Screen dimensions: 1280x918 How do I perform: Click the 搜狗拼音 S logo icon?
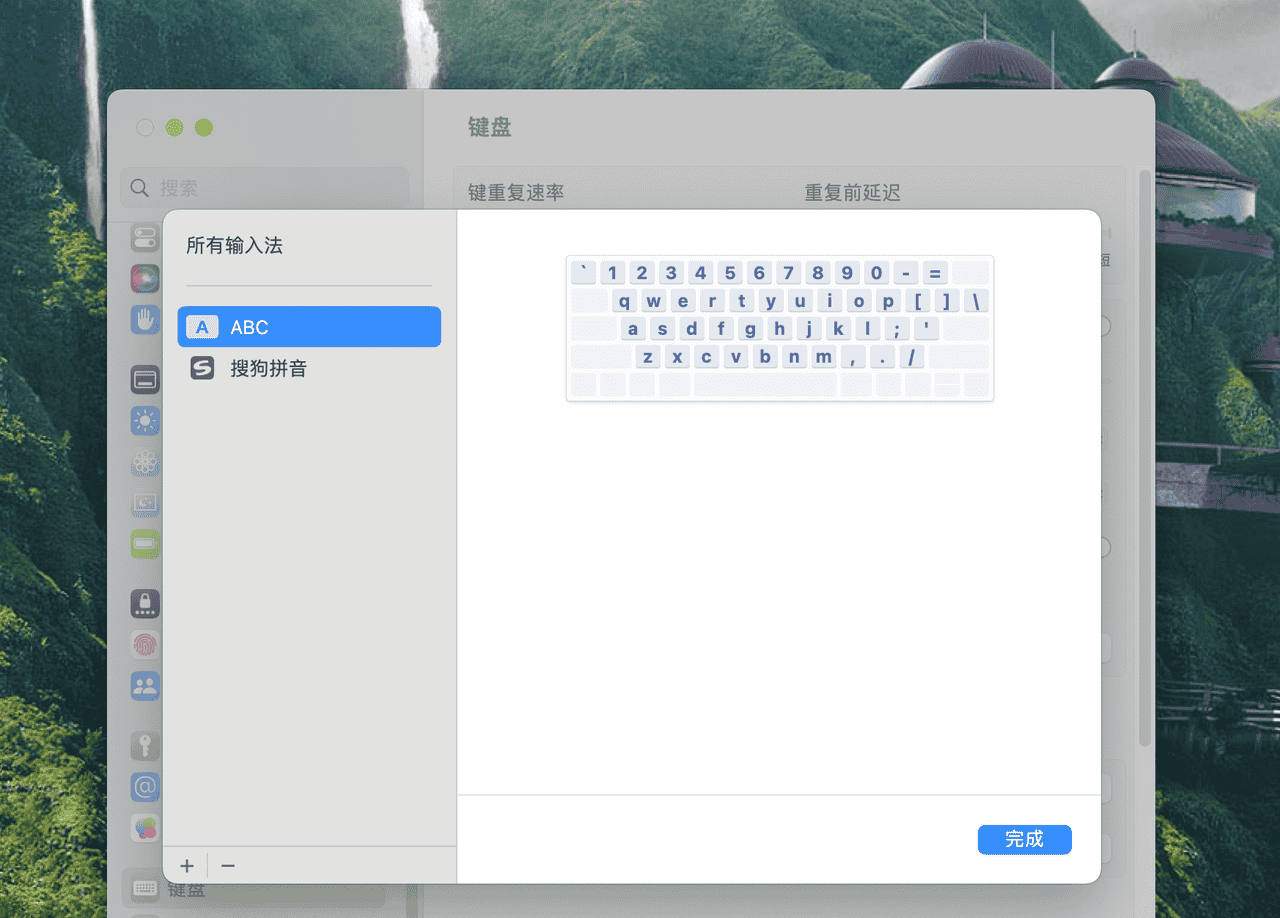tap(202, 367)
